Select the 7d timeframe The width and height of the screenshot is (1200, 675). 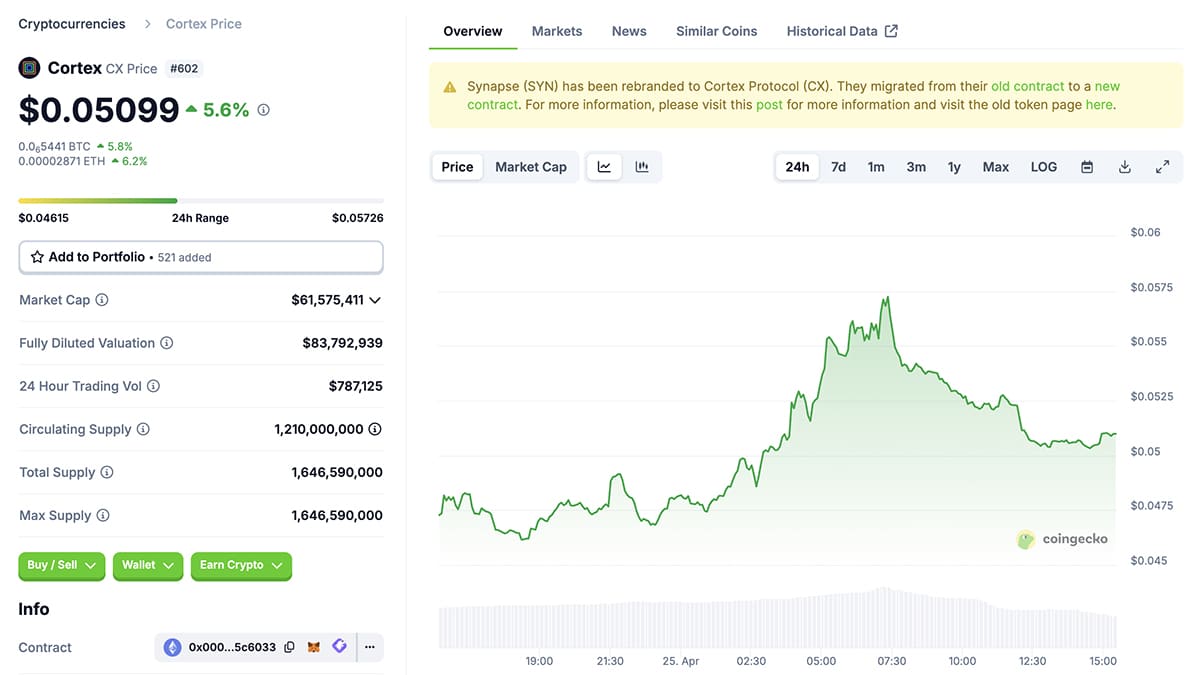point(838,166)
